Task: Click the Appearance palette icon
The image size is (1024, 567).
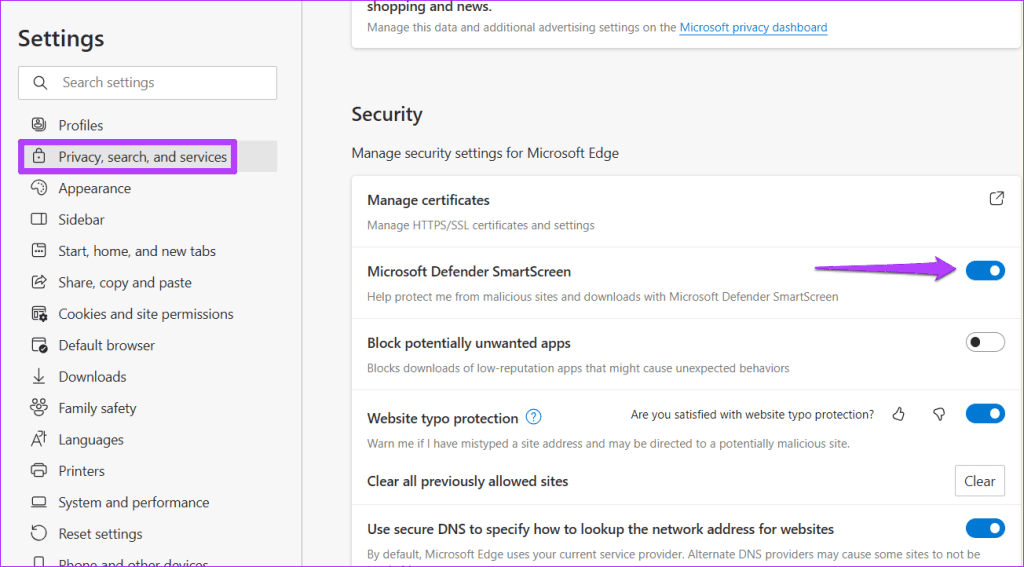Action: tap(39, 188)
